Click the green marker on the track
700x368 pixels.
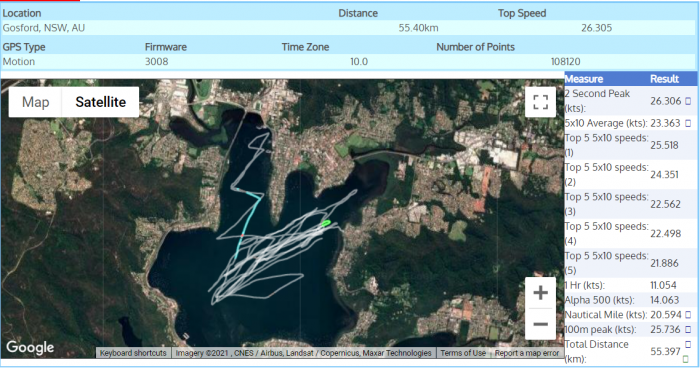pos(326,223)
